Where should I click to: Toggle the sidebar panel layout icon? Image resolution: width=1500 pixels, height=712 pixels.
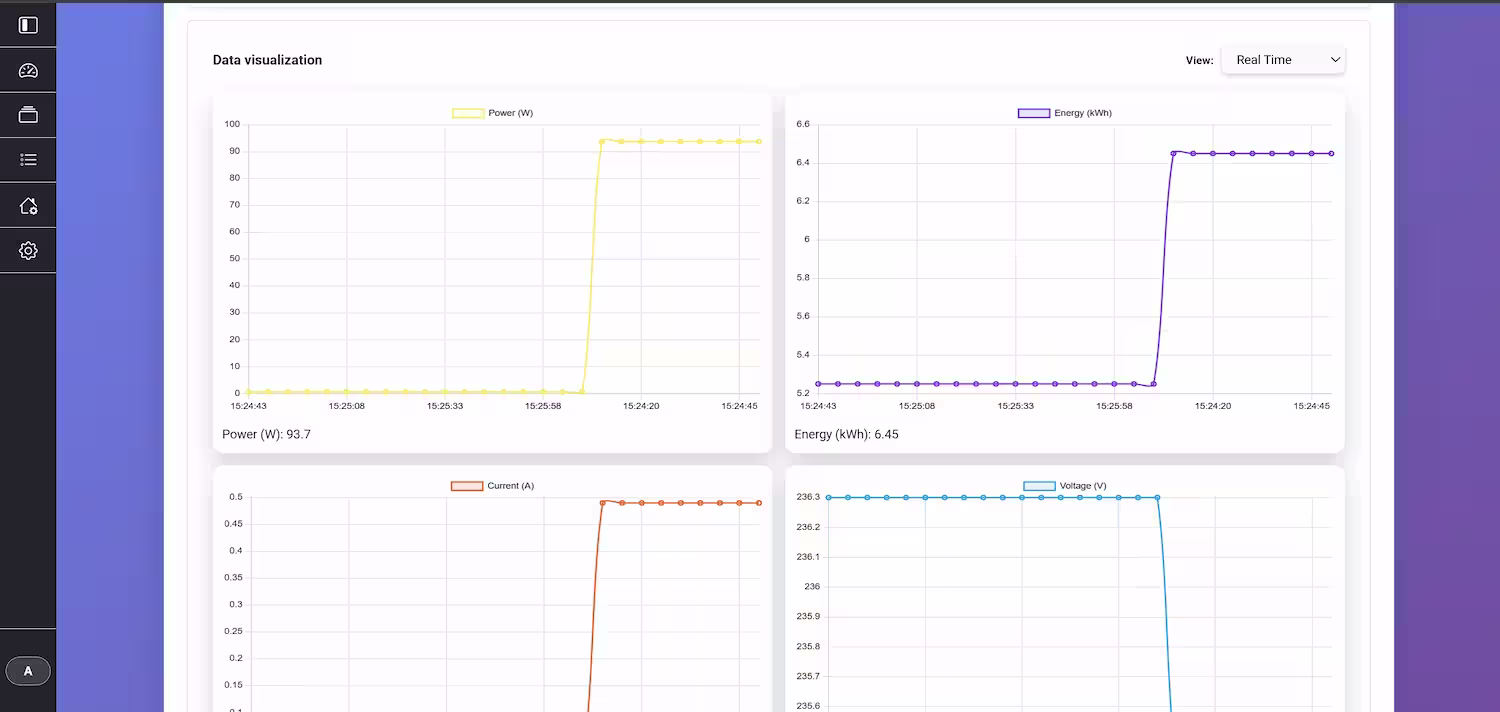point(28,25)
